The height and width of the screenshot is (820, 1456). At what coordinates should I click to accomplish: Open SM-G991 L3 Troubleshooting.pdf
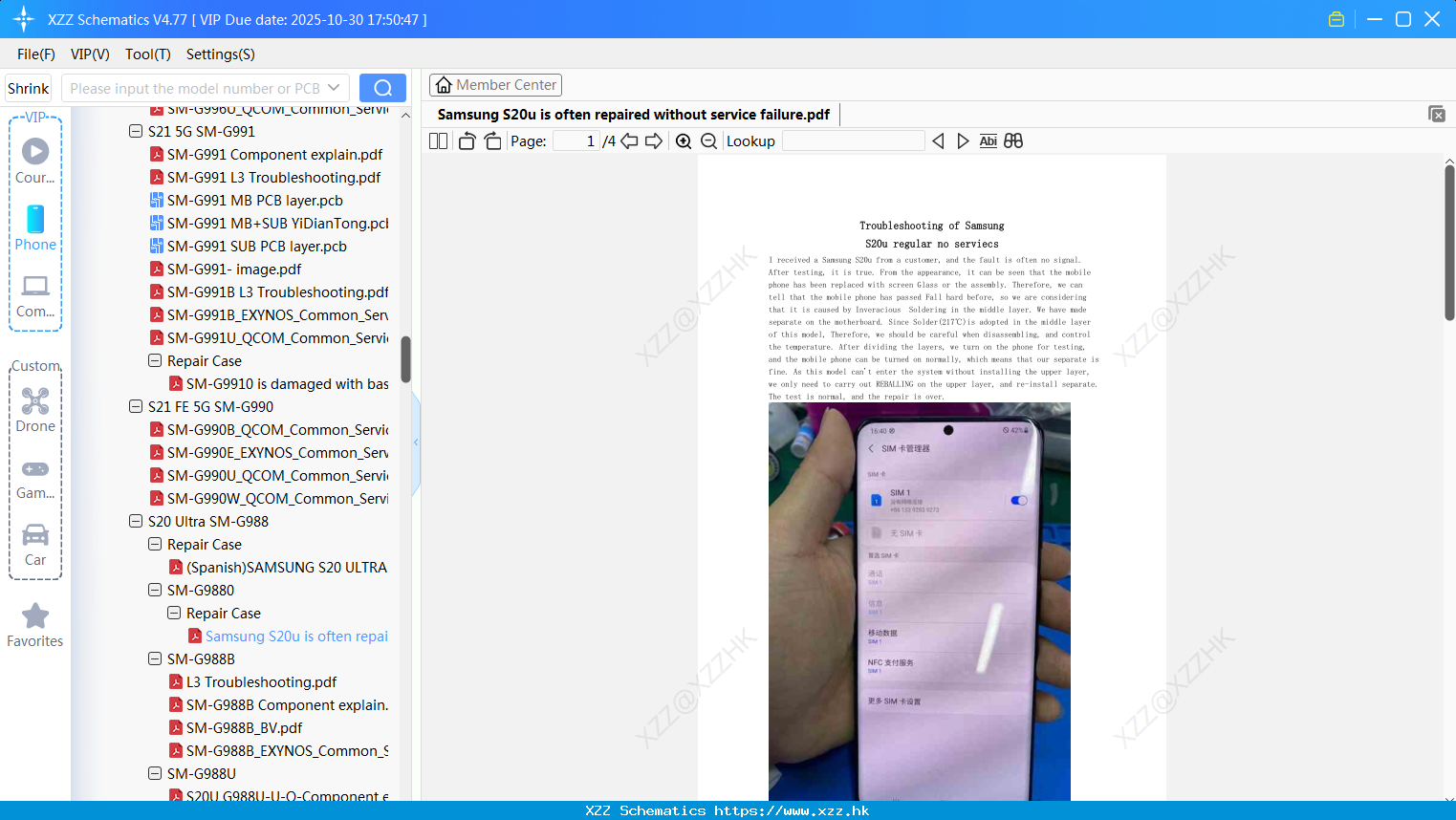click(273, 178)
